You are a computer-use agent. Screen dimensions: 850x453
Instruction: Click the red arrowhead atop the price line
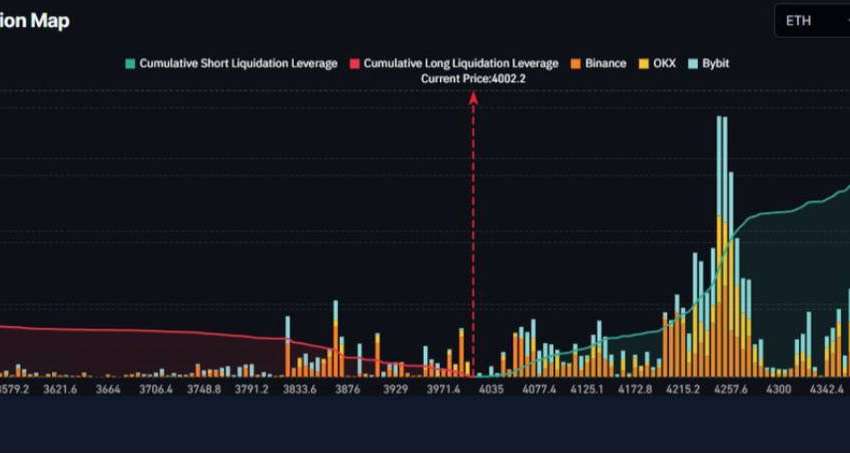coord(473,98)
